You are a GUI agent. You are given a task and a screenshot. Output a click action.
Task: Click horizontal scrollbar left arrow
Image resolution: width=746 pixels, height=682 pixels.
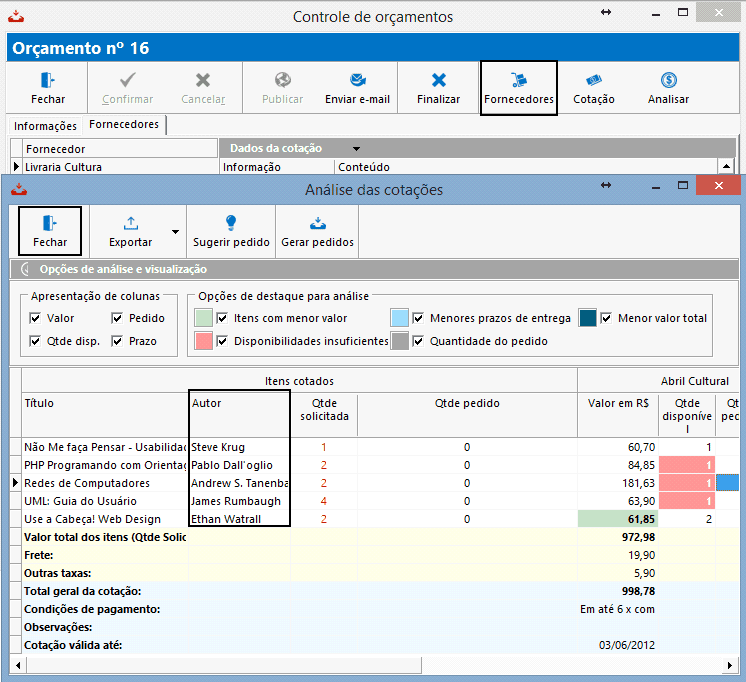[18, 665]
